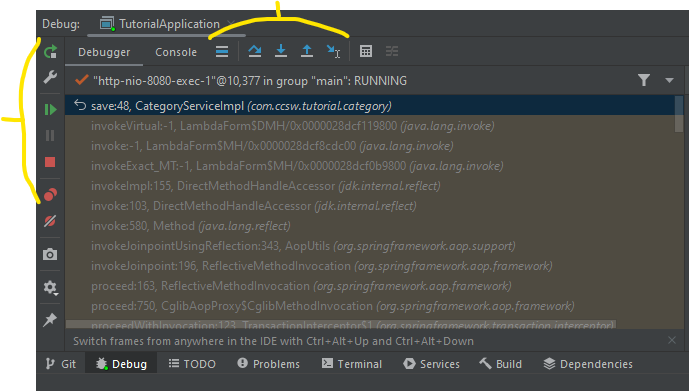
Task: Select frame invoke:103, DirectMethodHandleAccessor
Action: tap(370, 206)
